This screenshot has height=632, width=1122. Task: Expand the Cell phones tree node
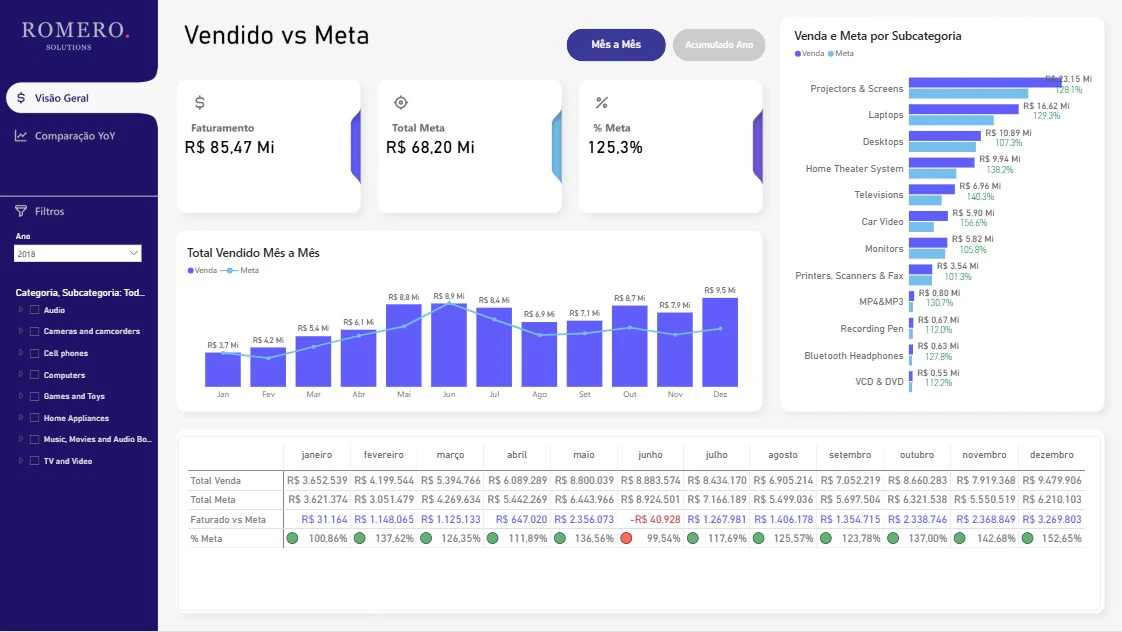(21, 353)
